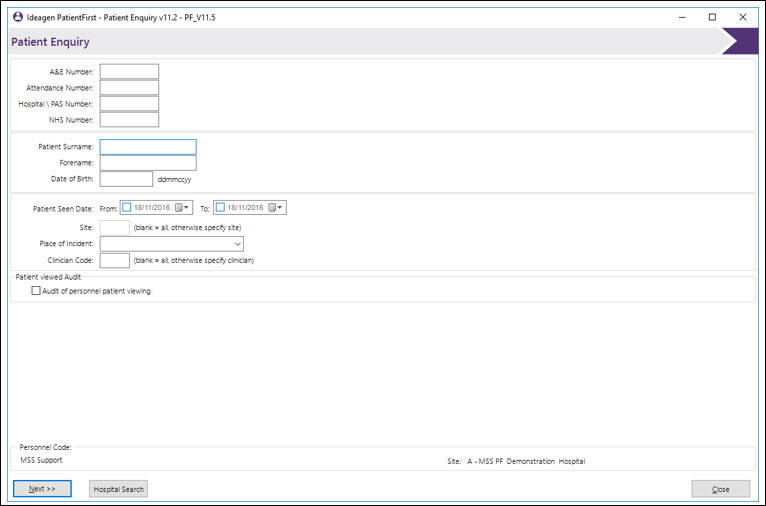This screenshot has width=766, height=506.
Task: Click the To date text 18/11/2016
Action: coord(245,208)
